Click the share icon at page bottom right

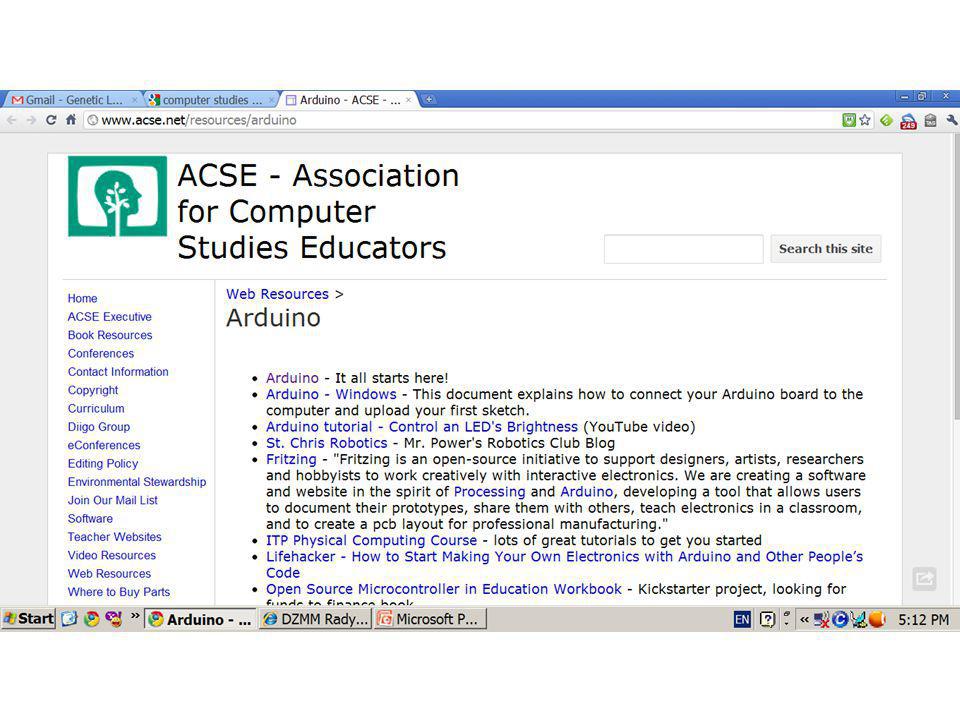pyautogui.click(x=924, y=579)
